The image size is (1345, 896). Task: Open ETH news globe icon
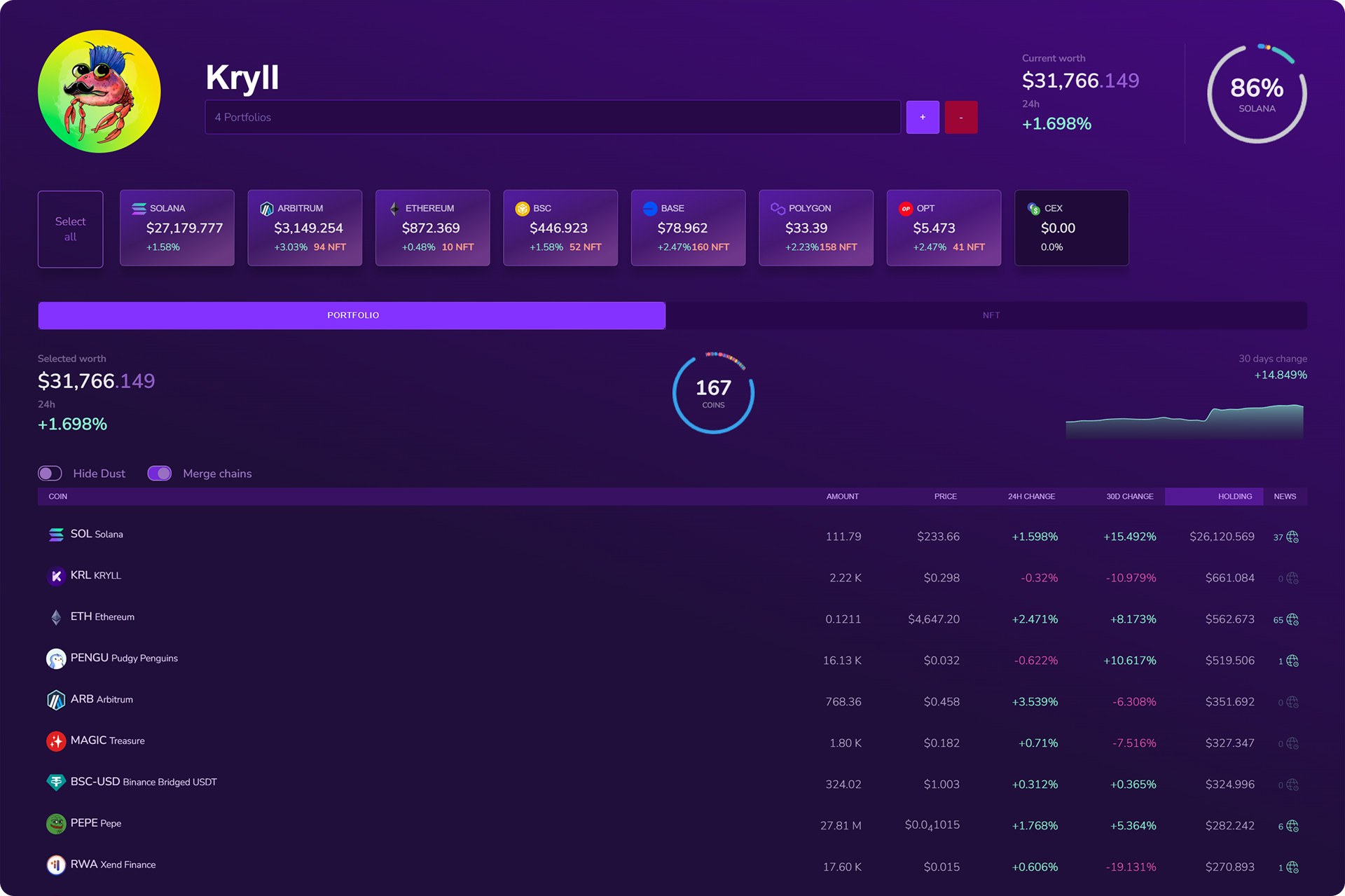coord(1292,619)
